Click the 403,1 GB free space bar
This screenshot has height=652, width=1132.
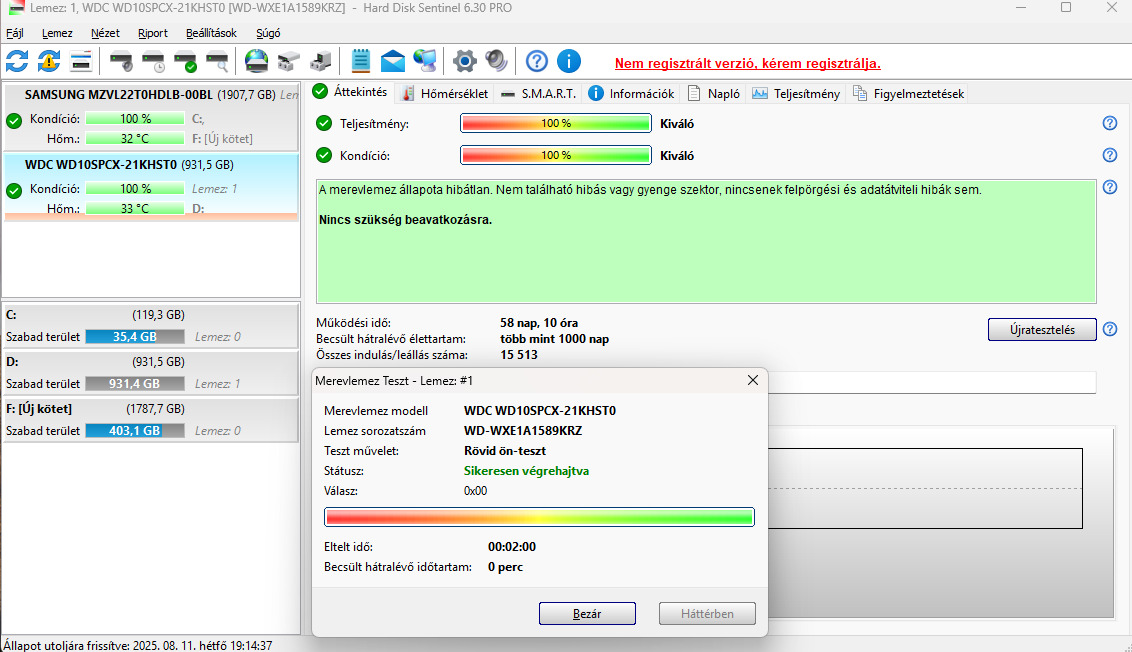[x=135, y=430]
